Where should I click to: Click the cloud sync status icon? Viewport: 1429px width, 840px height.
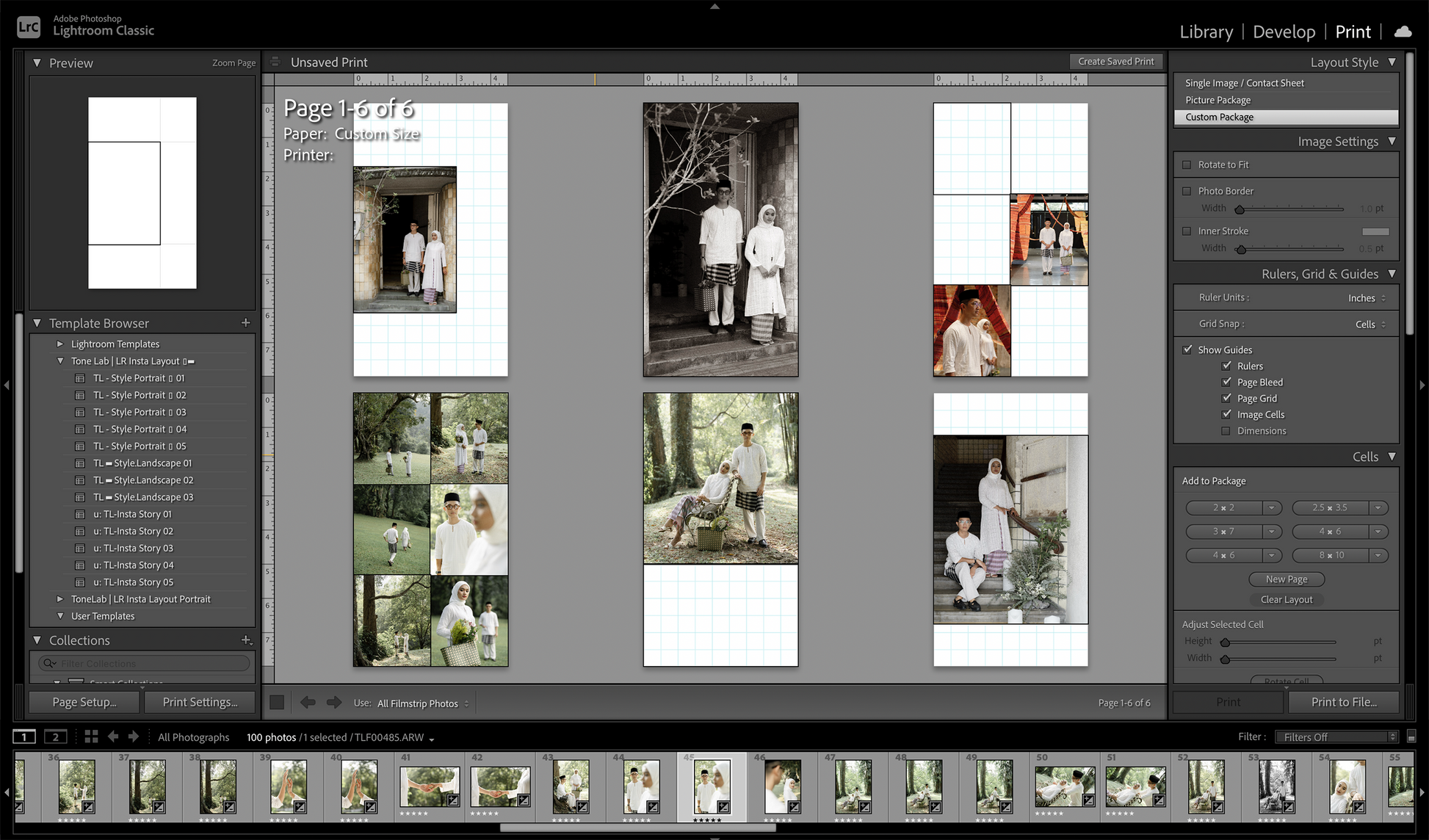coord(1403,32)
